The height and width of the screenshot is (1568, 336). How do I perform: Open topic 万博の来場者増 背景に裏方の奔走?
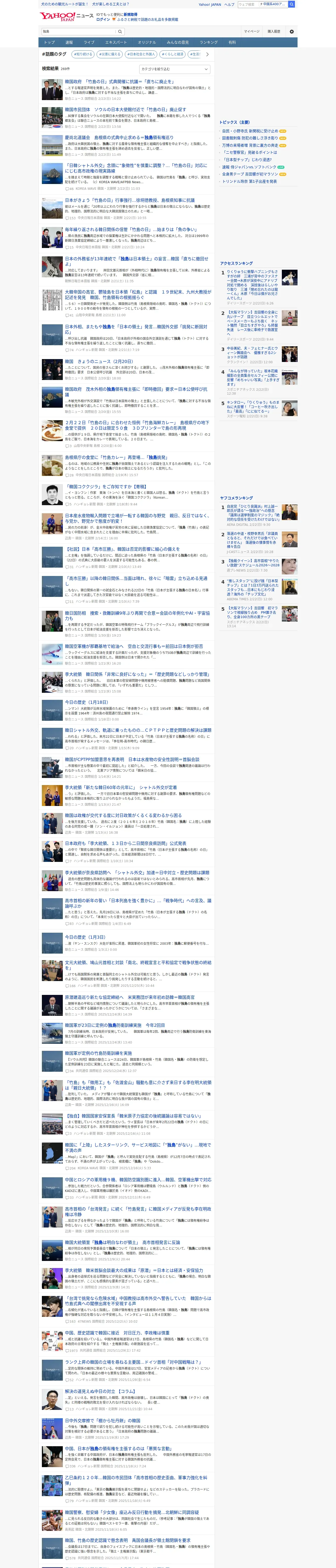coord(250,146)
